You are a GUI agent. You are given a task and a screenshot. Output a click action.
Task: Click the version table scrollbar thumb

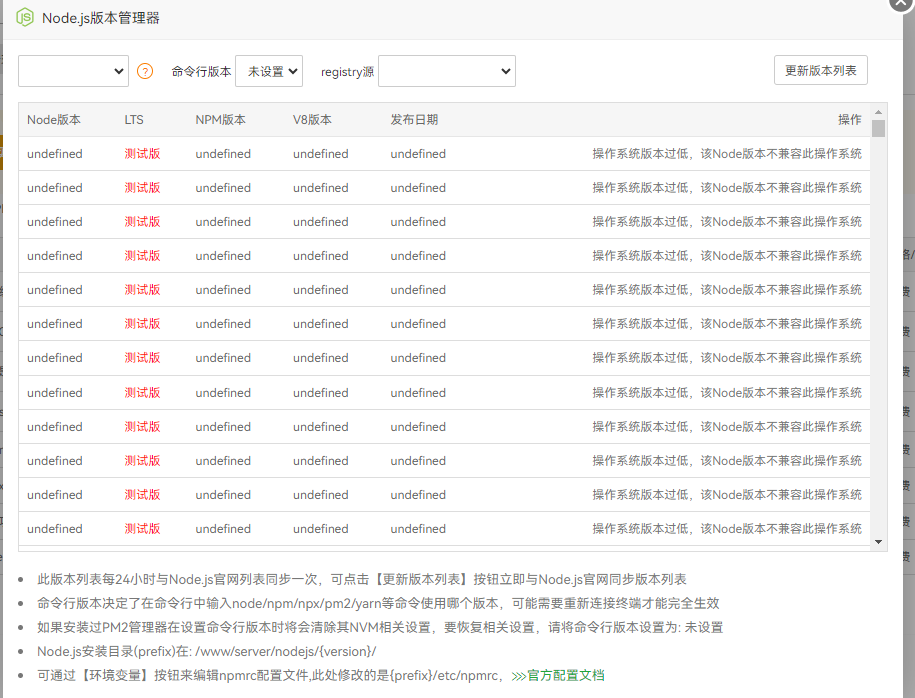[878, 128]
